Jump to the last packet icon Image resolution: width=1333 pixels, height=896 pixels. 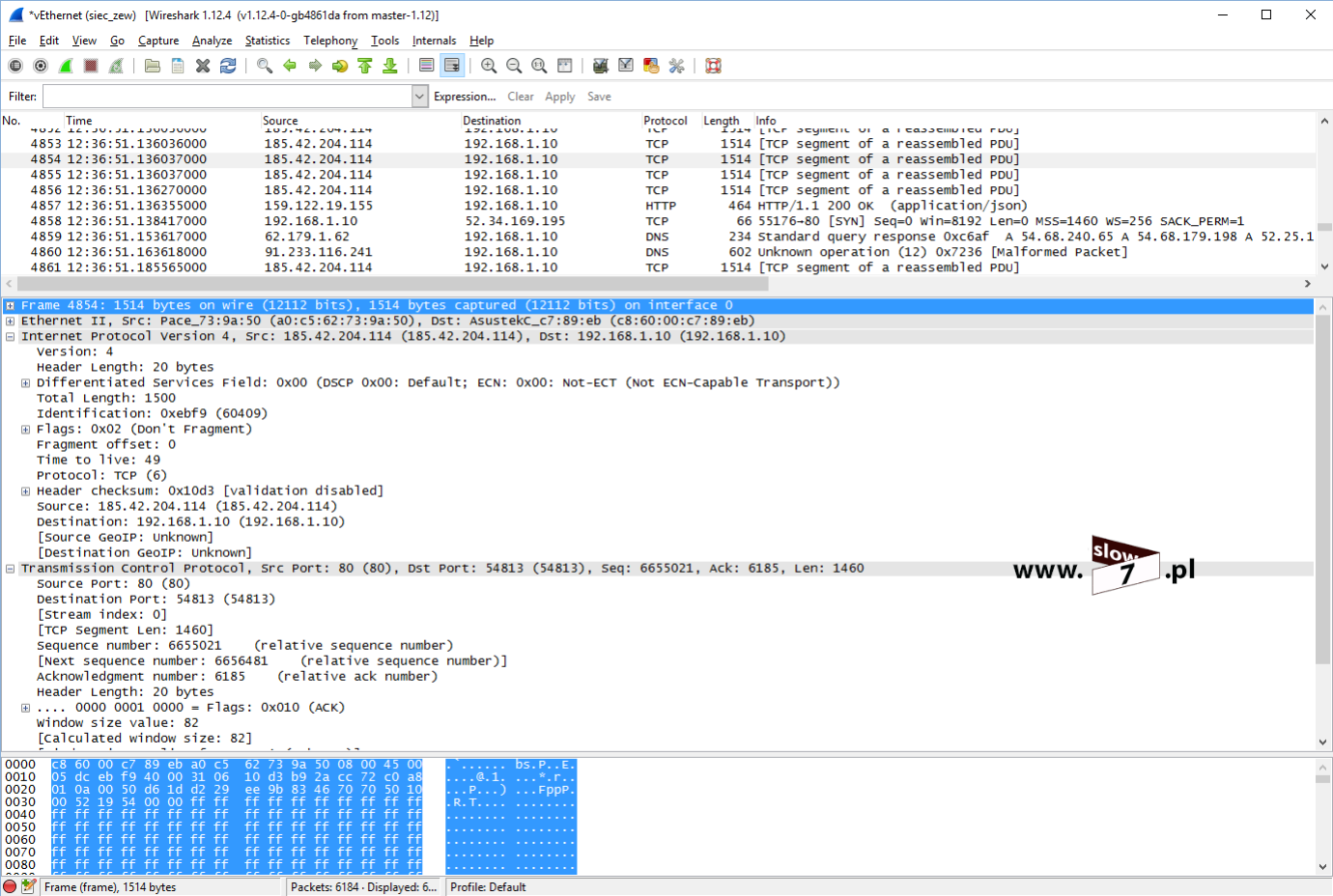coord(390,66)
